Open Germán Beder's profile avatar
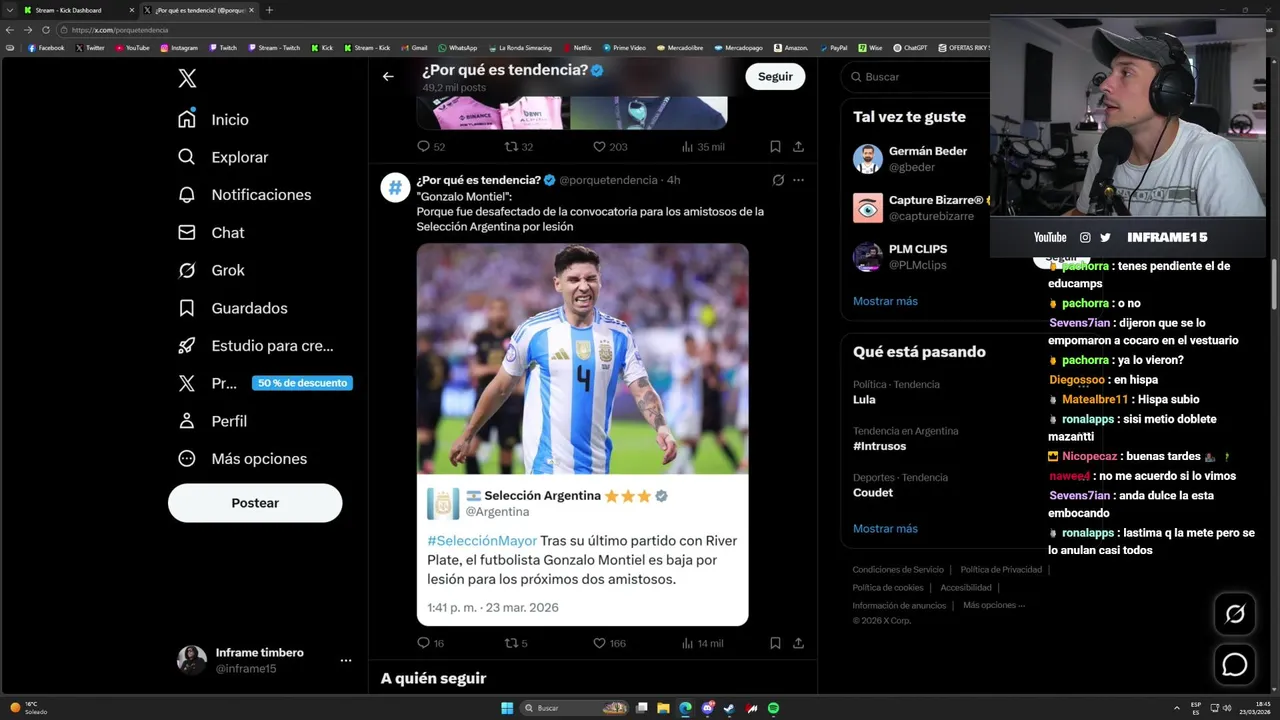1280x720 pixels. pos(868,159)
